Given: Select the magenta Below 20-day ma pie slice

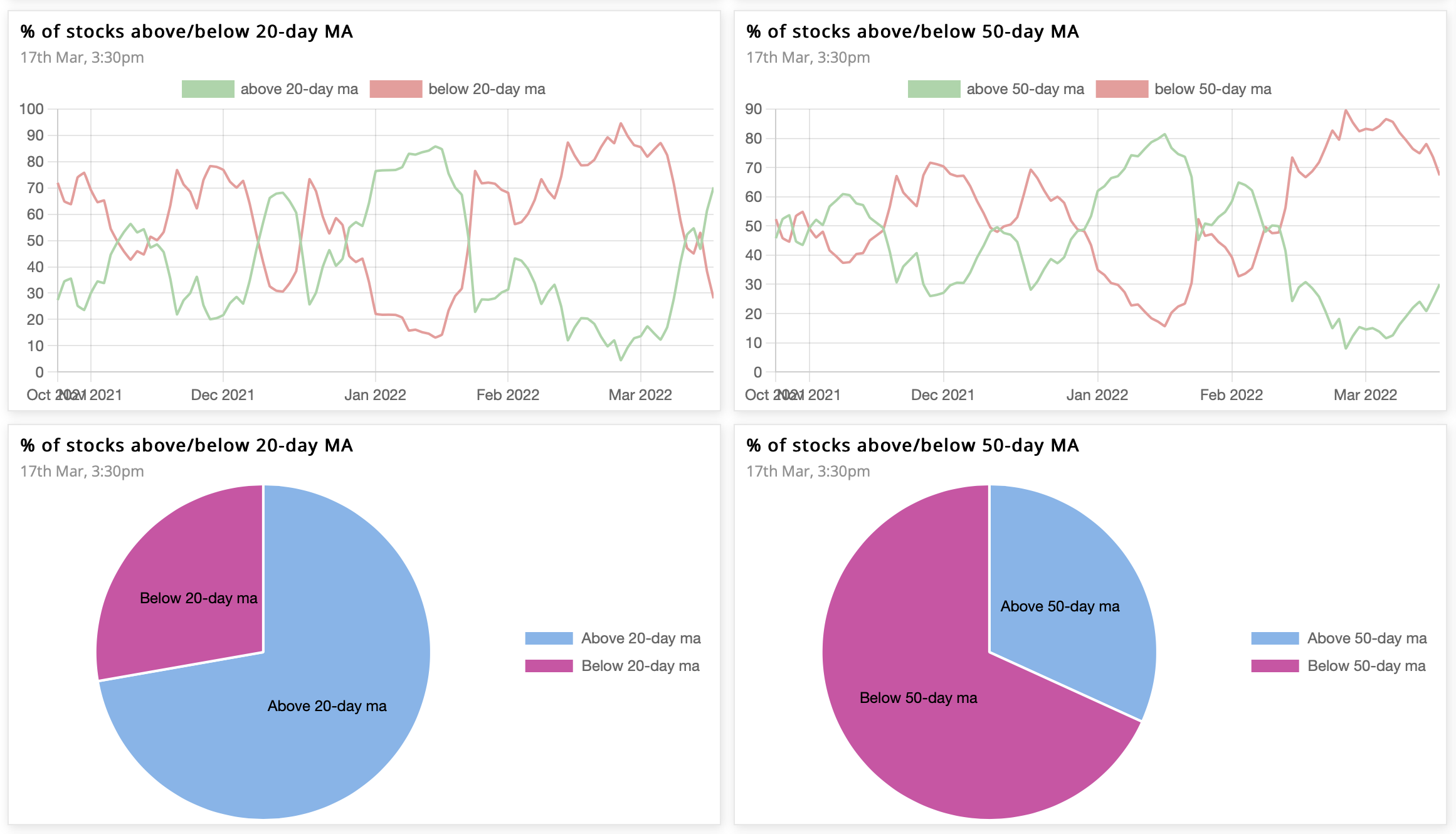Looking at the screenshot, I should 188,577.
